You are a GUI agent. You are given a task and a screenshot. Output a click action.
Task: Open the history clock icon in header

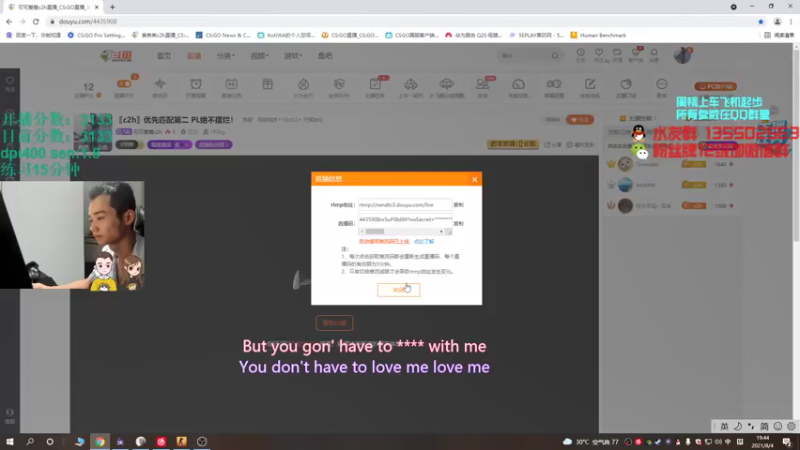point(581,55)
